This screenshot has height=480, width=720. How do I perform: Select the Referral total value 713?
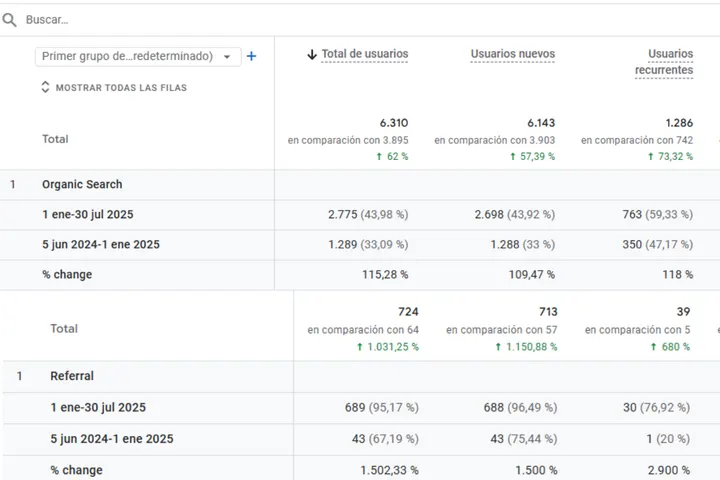pos(548,312)
